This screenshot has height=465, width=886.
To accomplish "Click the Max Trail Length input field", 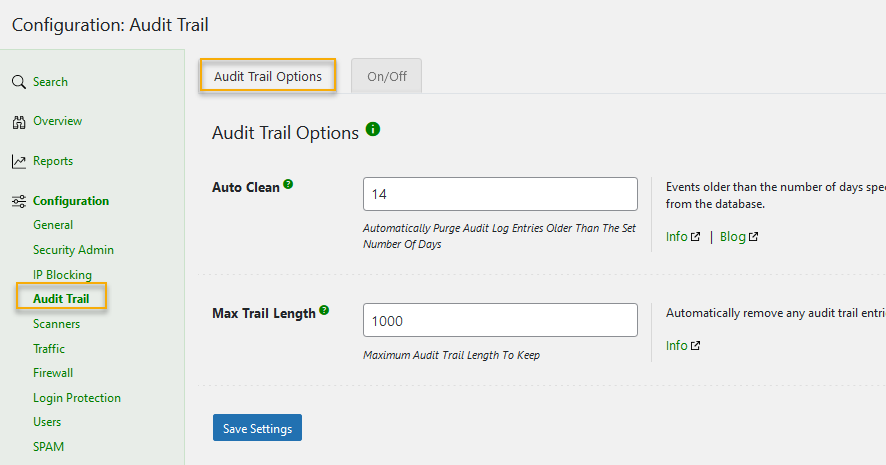I will [x=500, y=320].
